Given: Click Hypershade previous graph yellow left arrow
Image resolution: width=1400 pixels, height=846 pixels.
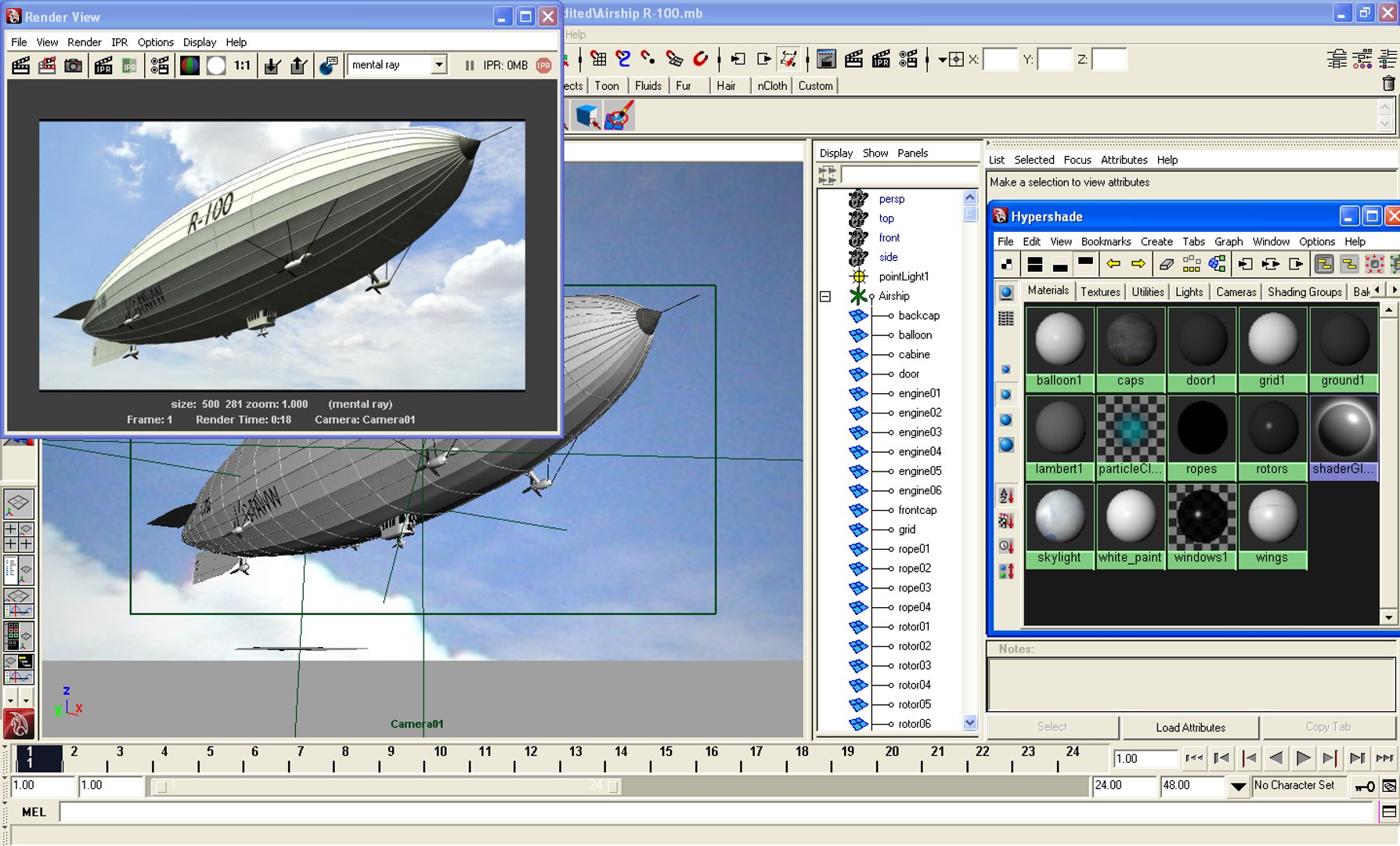Looking at the screenshot, I should (x=1113, y=264).
